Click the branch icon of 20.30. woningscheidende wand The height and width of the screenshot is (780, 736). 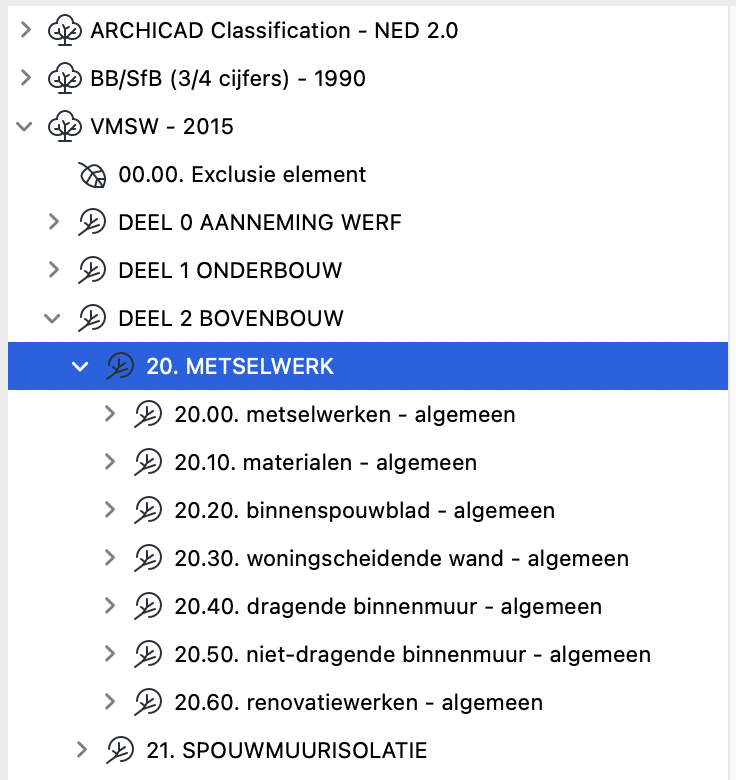coord(148,559)
